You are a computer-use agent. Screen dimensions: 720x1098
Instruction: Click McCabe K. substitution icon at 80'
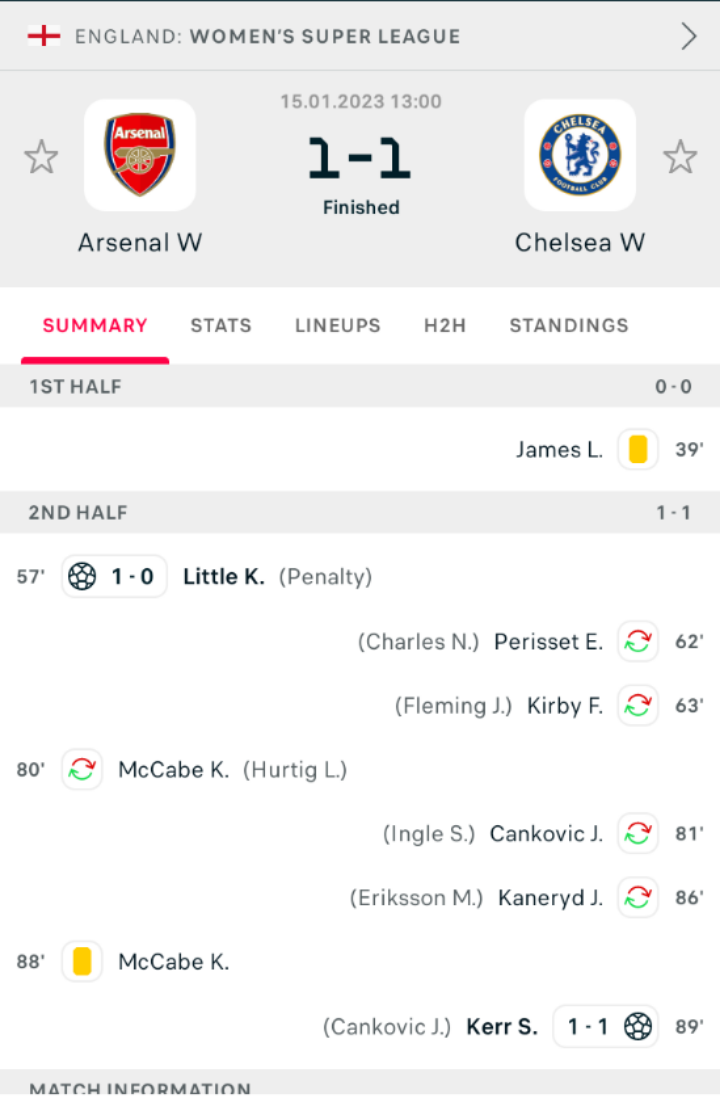click(82, 770)
